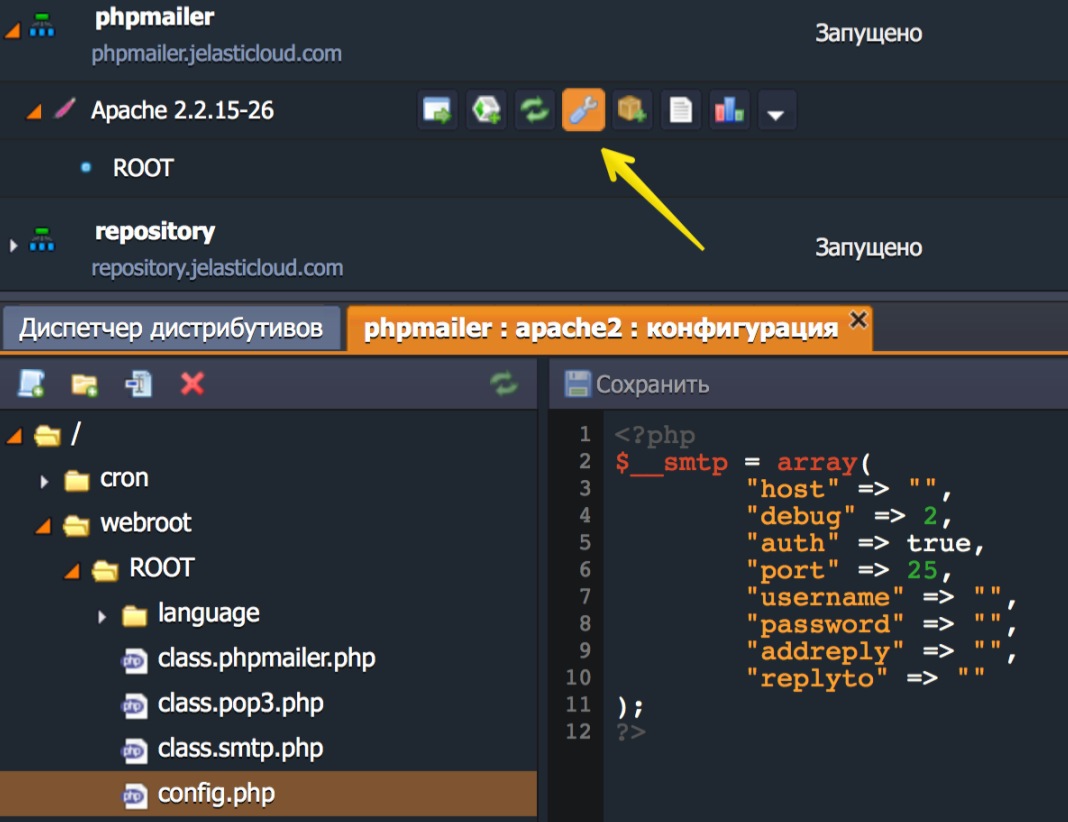1068x822 pixels.
Task: Click the save floppy disk icon
Action: (x=578, y=384)
